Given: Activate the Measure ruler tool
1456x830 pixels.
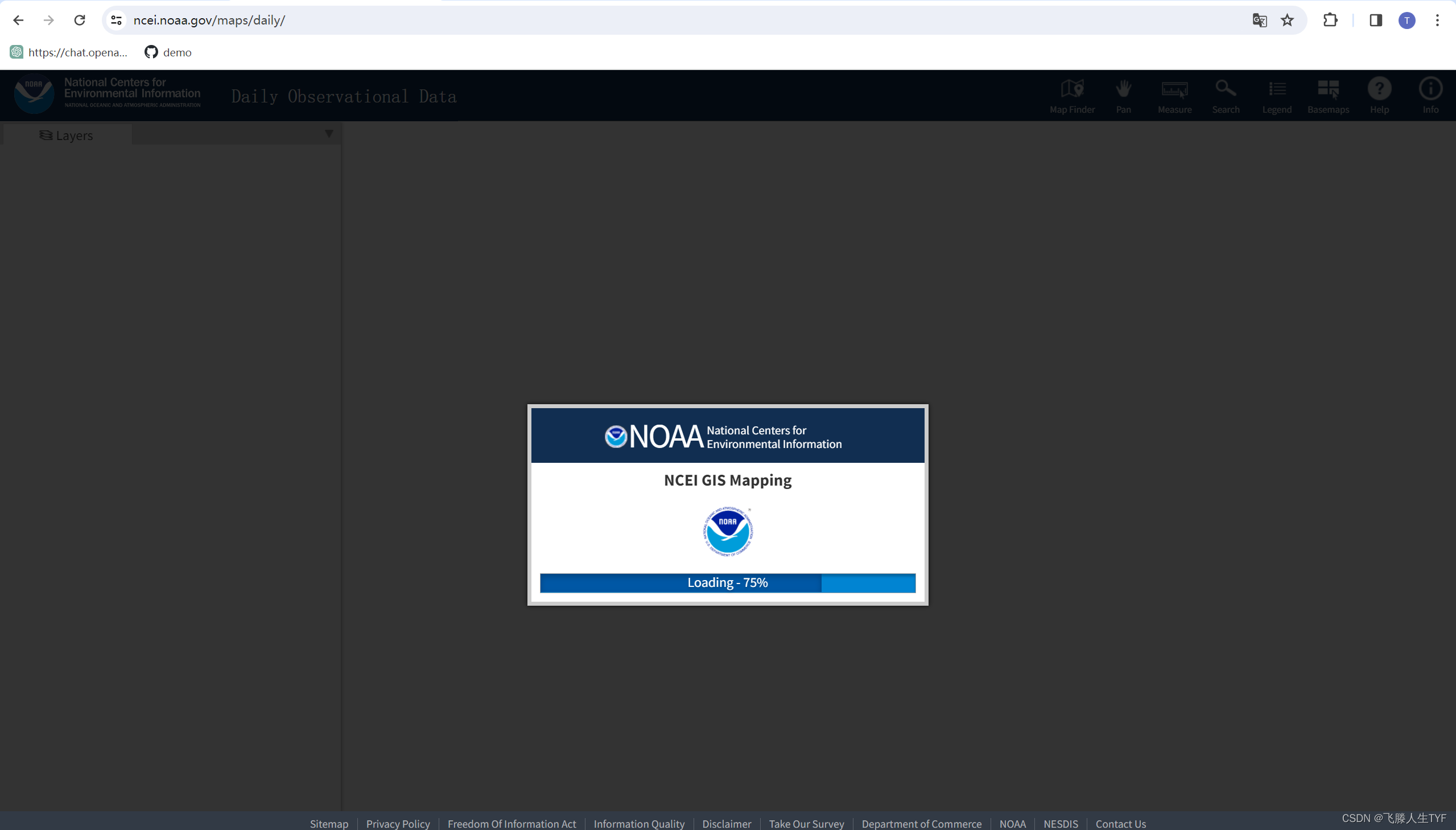Looking at the screenshot, I should click(x=1174, y=96).
